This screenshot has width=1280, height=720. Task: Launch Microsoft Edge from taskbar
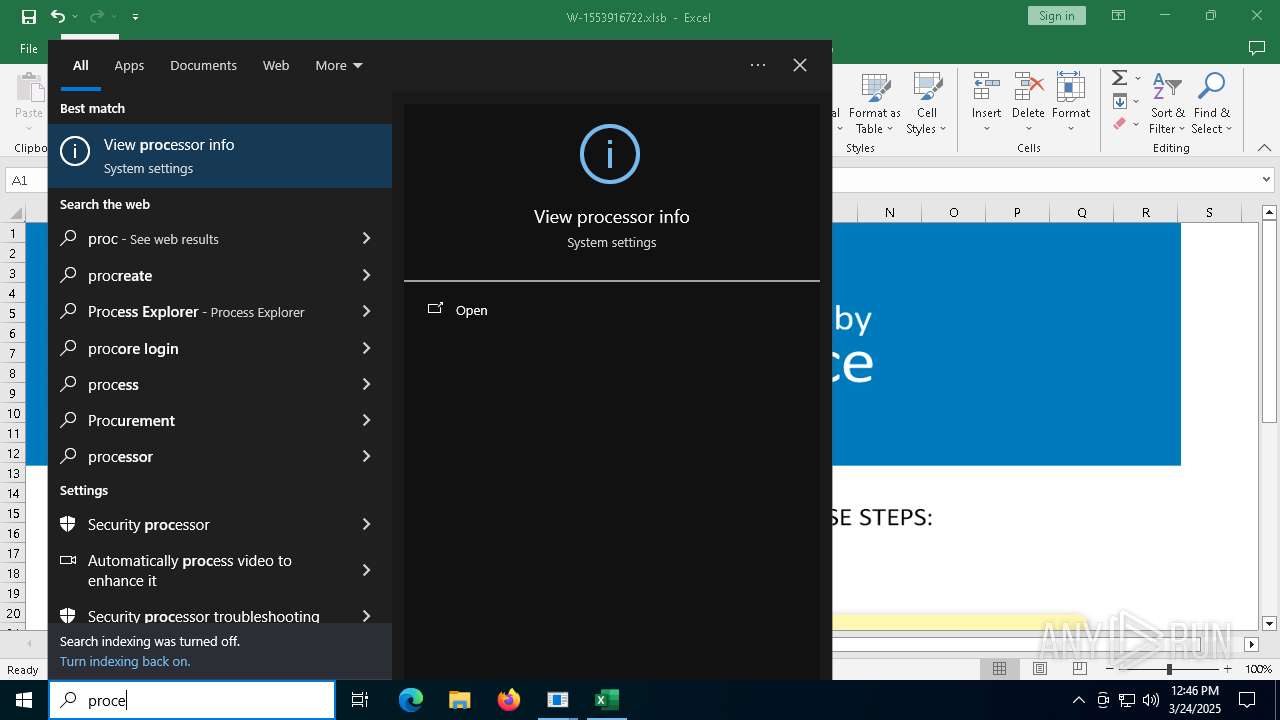(411, 700)
